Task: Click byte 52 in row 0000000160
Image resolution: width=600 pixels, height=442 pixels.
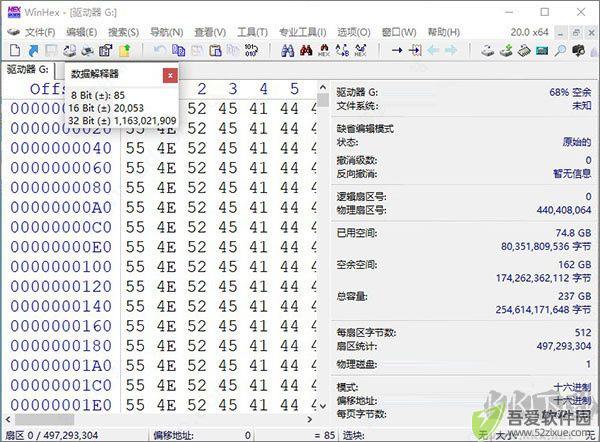Action: [197, 326]
